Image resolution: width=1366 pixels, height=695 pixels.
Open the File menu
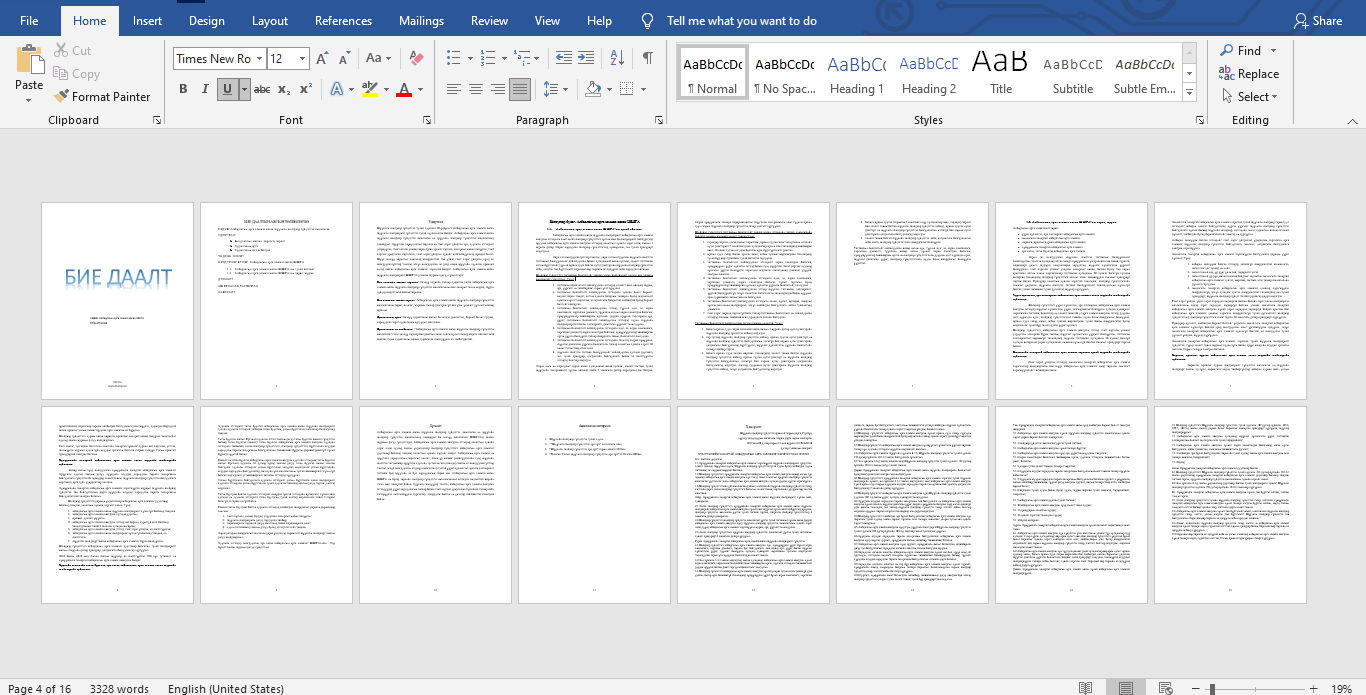click(x=29, y=20)
